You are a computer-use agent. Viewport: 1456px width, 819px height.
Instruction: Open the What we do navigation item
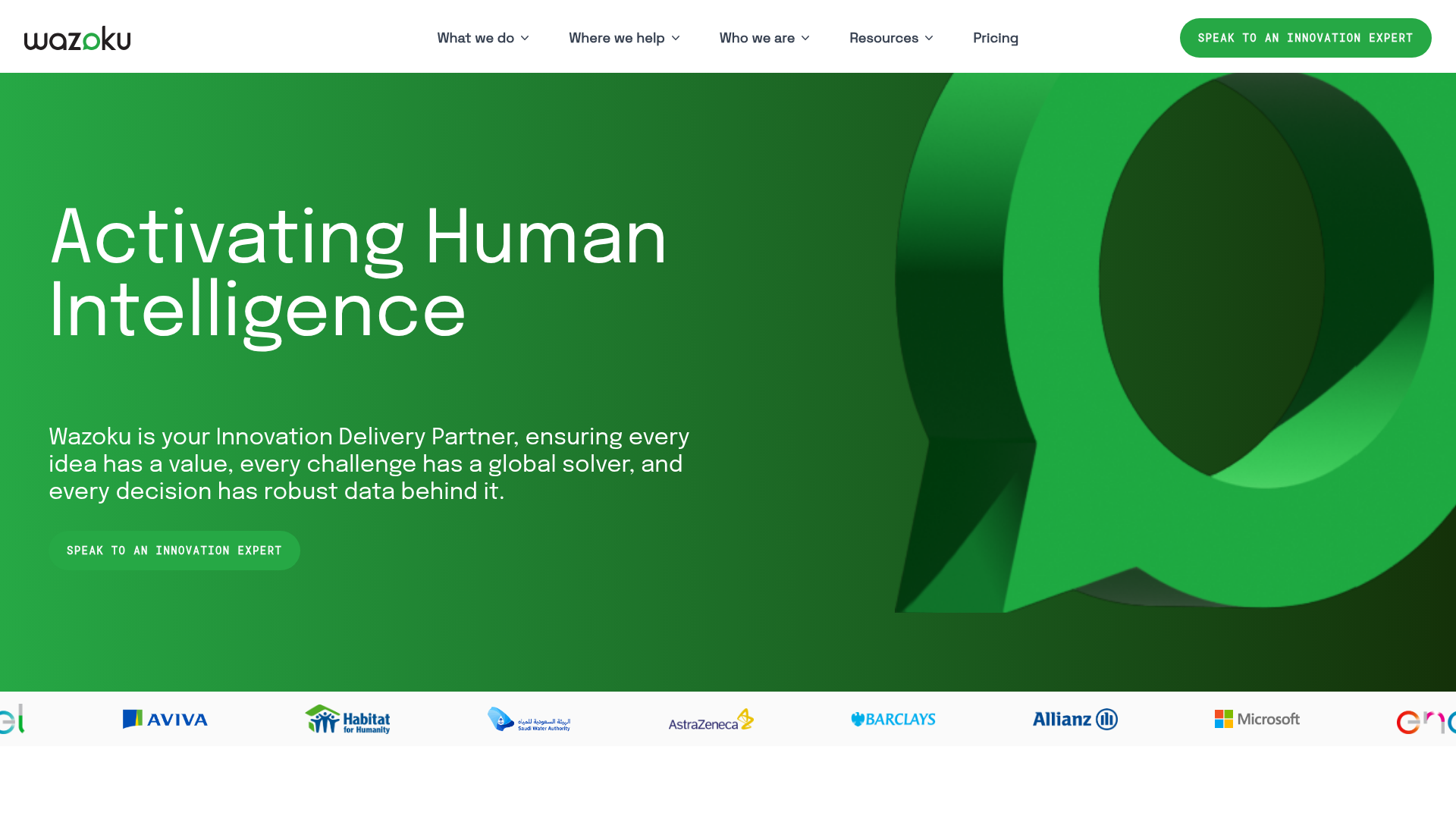click(x=482, y=38)
